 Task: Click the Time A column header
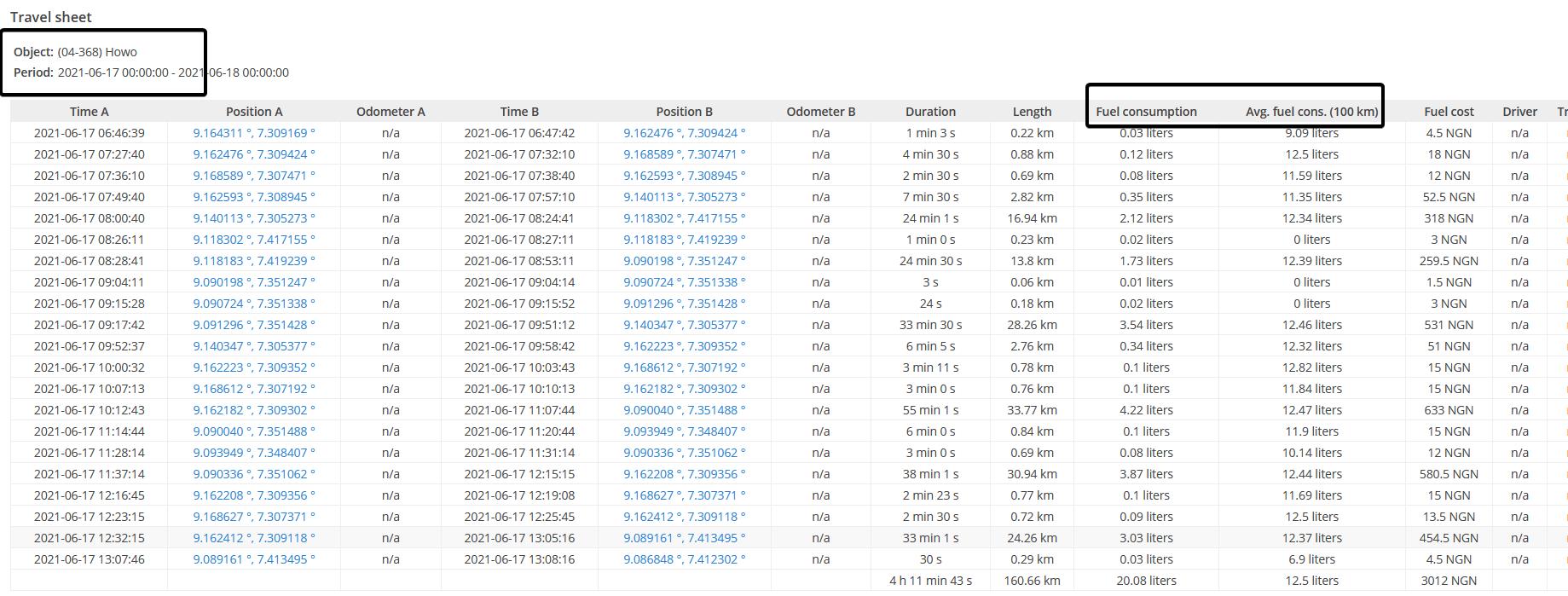pyautogui.click(x=89, y=112)
